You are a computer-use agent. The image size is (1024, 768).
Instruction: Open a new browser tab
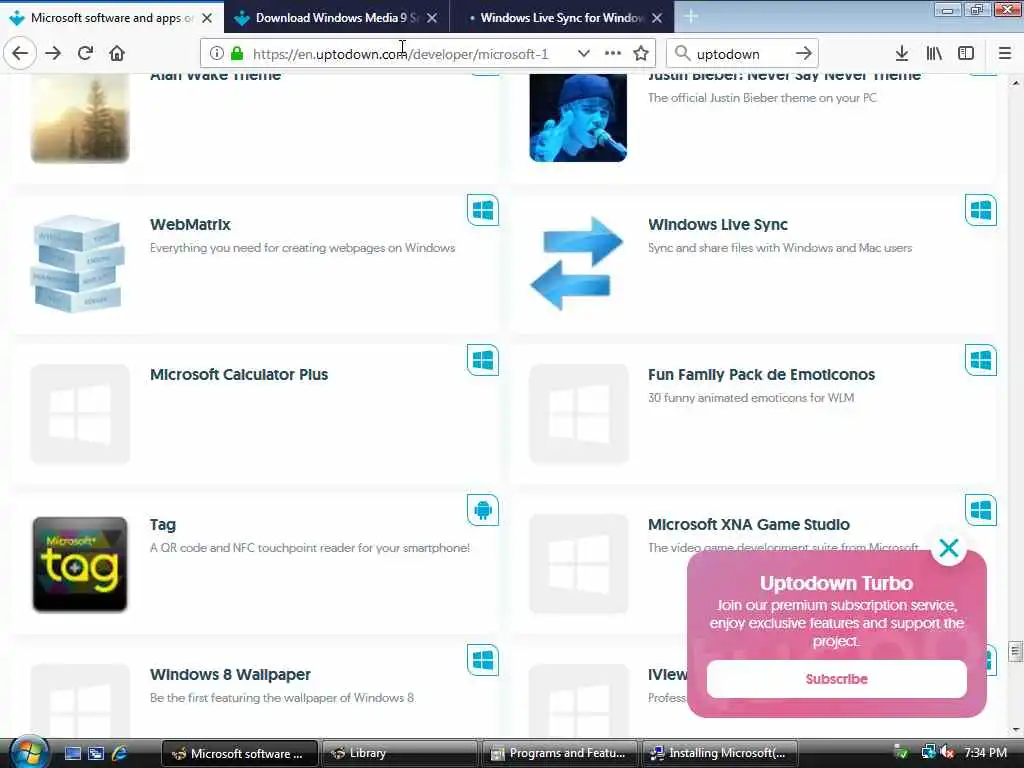690,18
